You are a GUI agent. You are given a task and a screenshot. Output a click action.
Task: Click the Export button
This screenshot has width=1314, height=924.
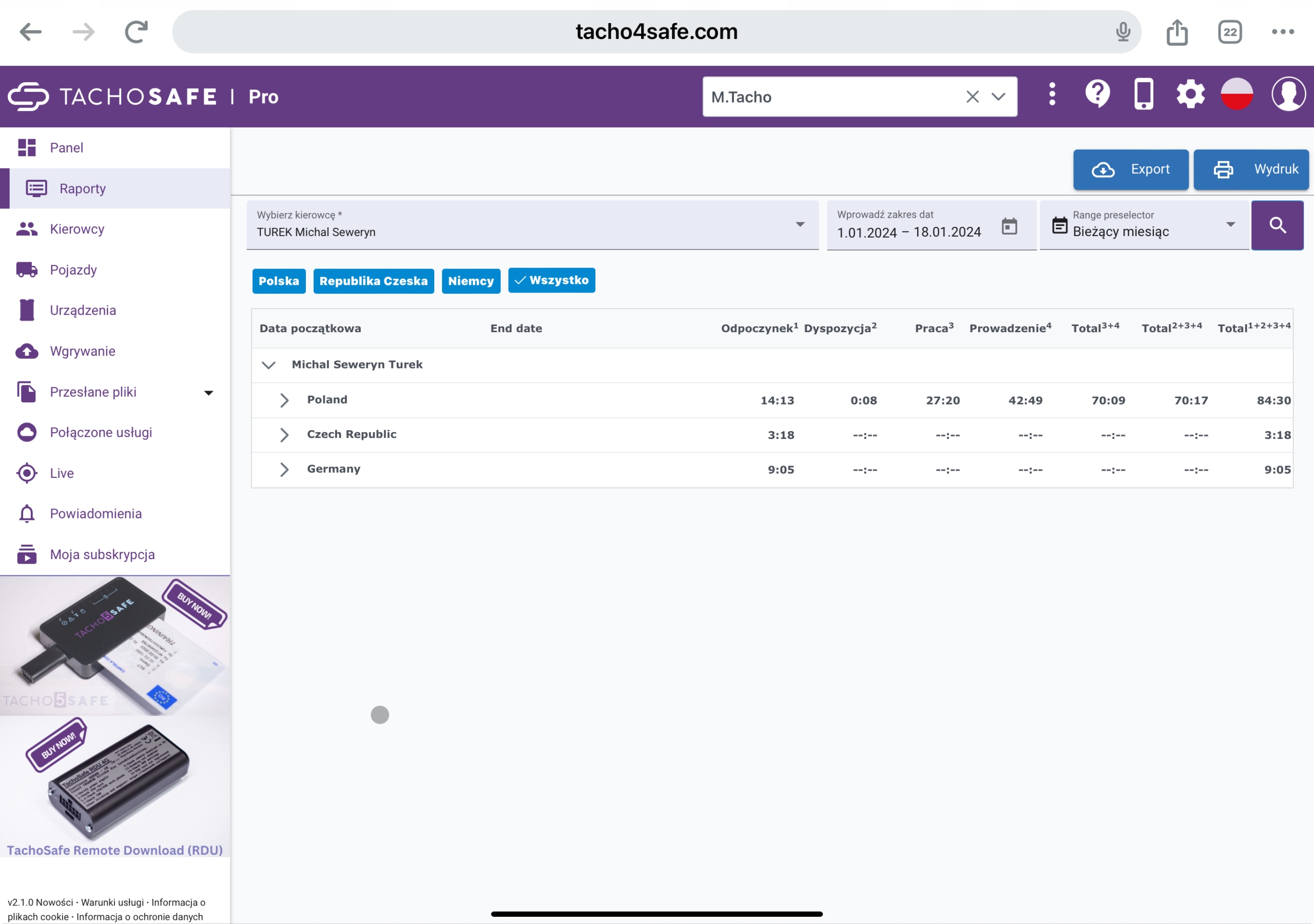1130,169
